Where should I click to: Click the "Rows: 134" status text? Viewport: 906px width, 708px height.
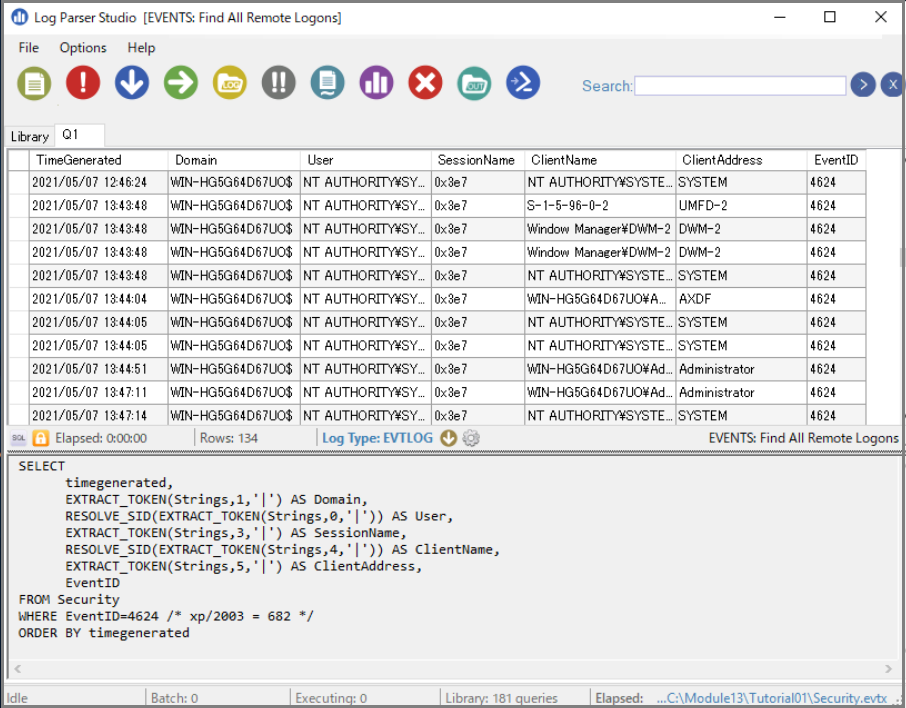pyautogui.click(x=229, y=438)
